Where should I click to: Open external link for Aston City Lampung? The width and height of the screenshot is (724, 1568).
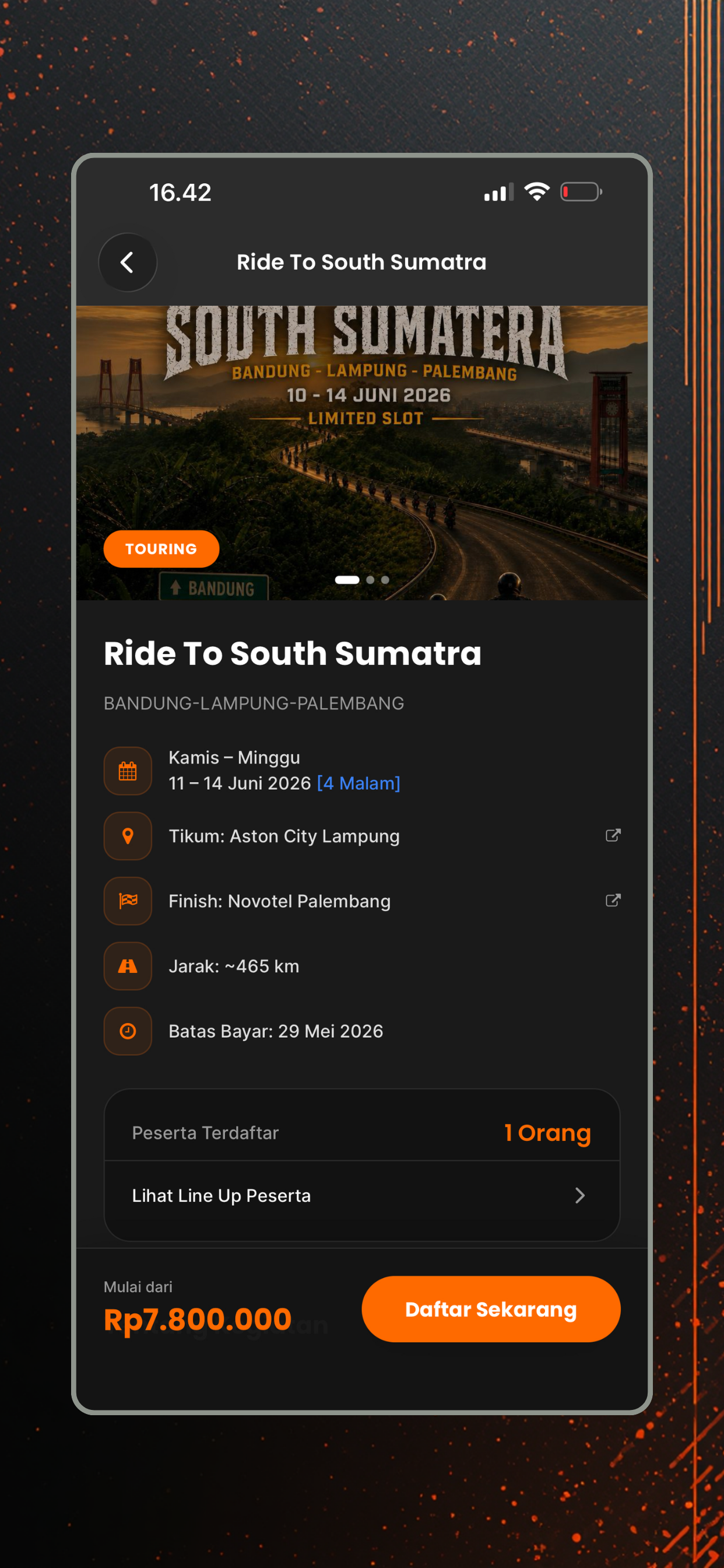[613, 835]
